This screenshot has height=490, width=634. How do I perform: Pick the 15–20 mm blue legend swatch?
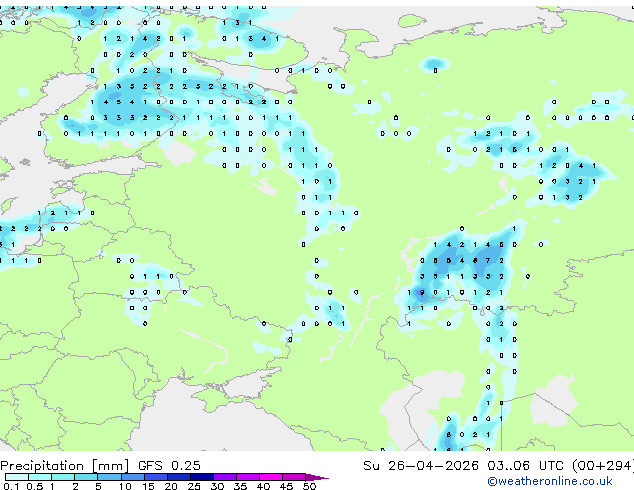pyautogui.click(x=156, y=477)
